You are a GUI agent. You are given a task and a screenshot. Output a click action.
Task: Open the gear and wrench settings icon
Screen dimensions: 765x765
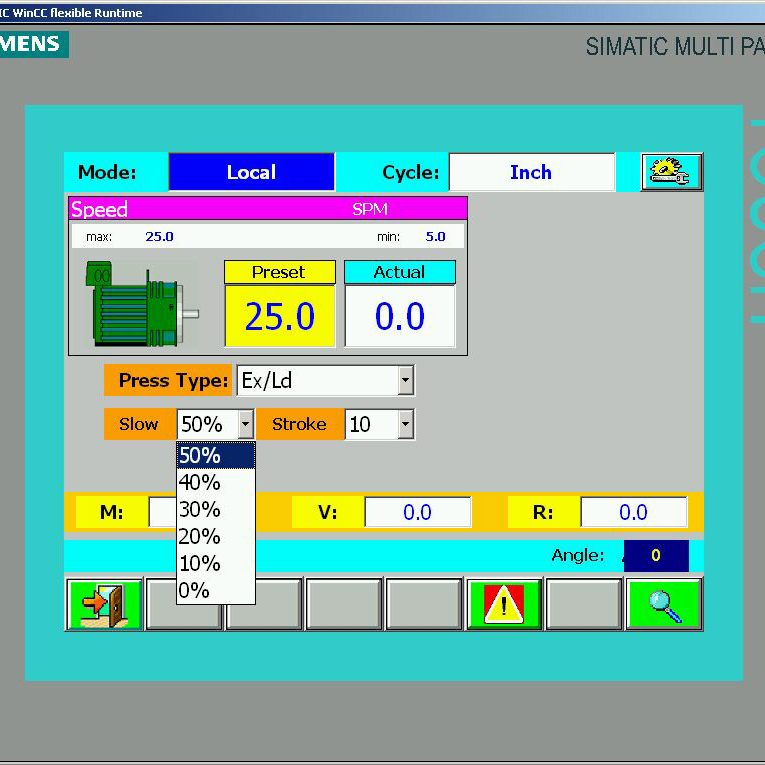671,172
